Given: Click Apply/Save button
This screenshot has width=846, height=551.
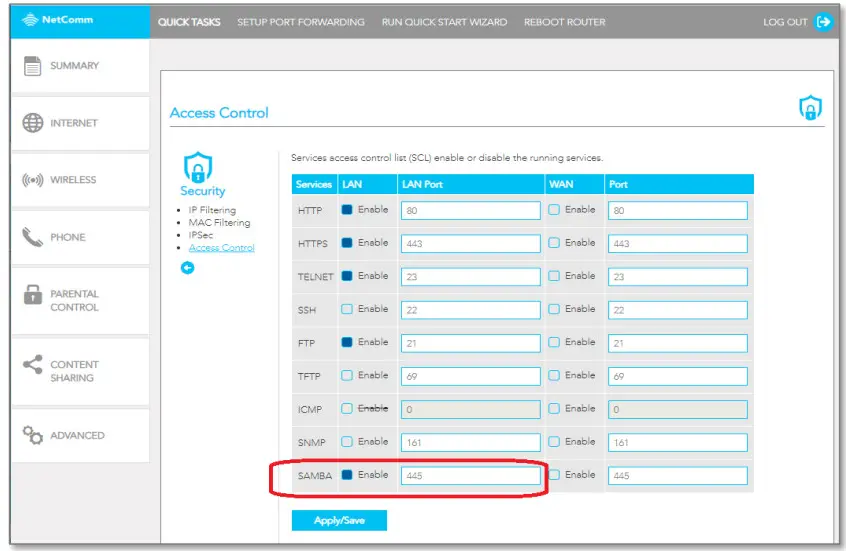Looking at the screenshot, I should click(x=339, y=520).
